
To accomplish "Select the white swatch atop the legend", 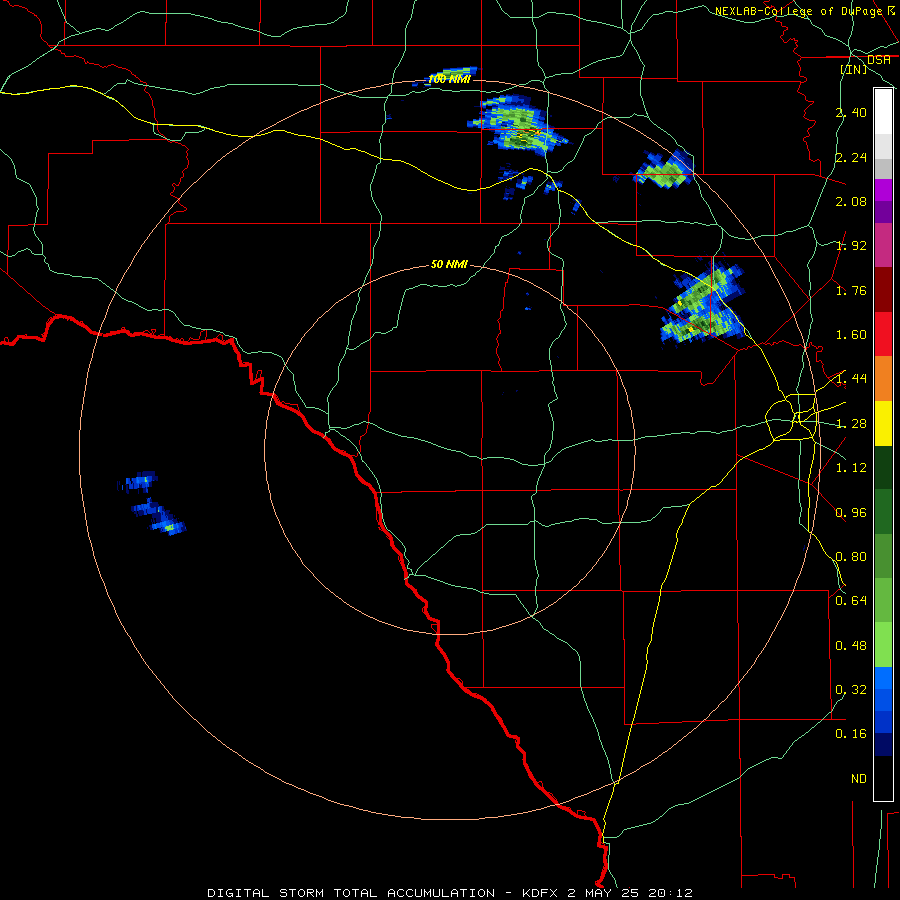I will [883, 111].
